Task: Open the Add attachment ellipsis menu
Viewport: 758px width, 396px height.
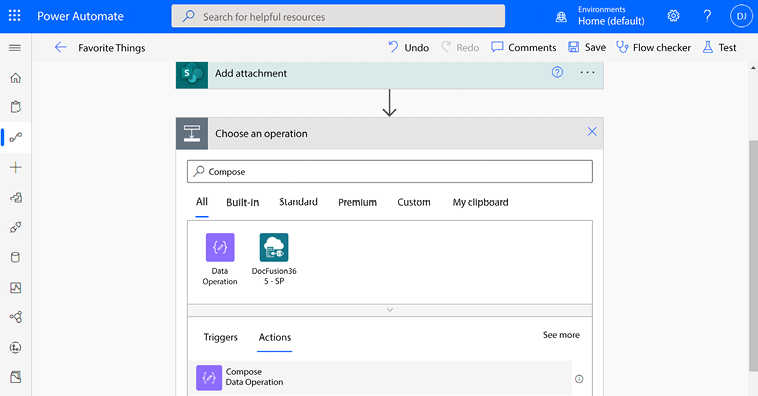Action: tap(587, 73)
